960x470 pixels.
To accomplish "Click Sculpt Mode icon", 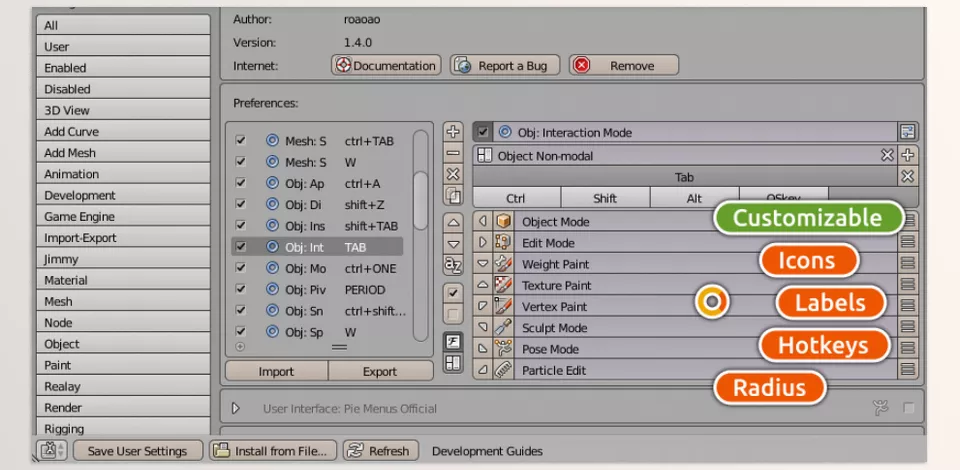I will tap(503, 328).
